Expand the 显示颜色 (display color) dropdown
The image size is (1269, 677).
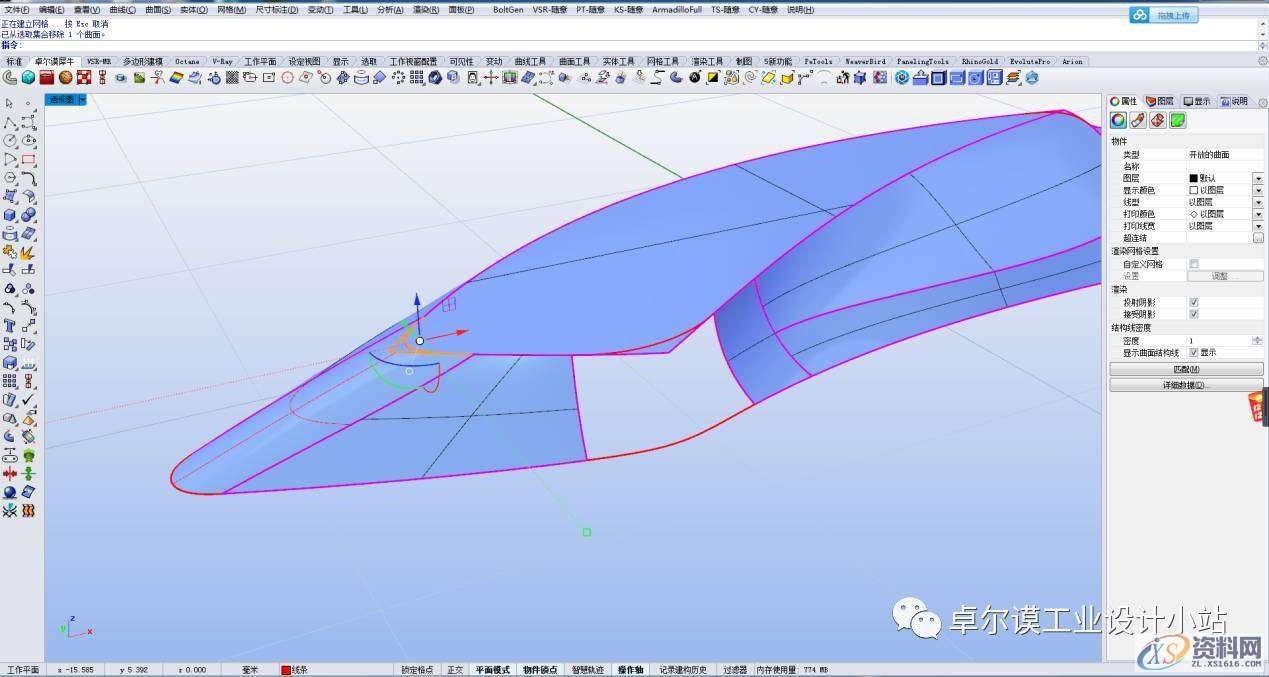(x=1257, y=190)
